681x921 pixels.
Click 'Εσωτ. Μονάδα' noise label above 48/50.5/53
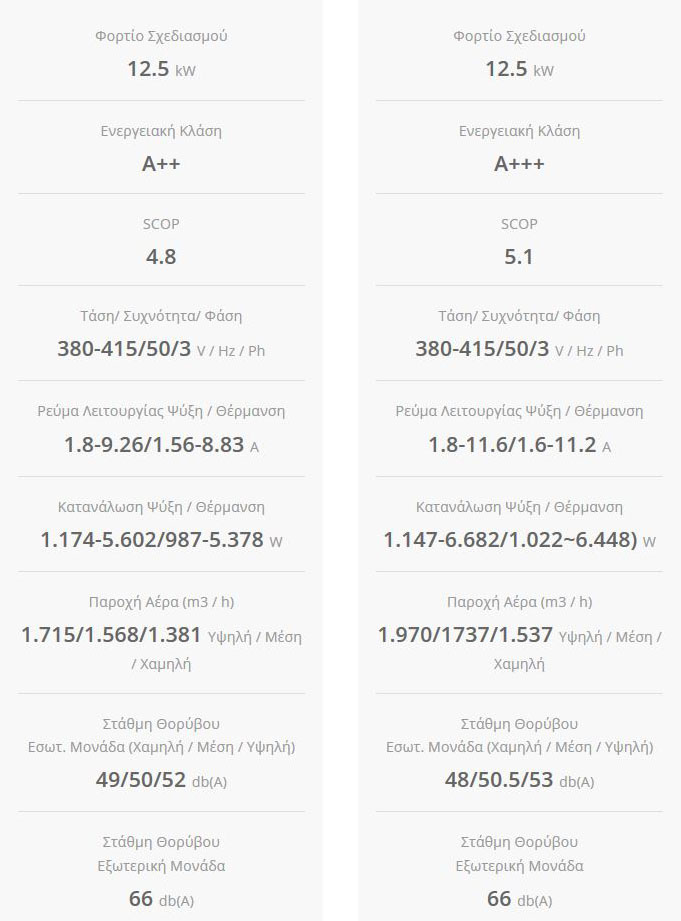519,747
